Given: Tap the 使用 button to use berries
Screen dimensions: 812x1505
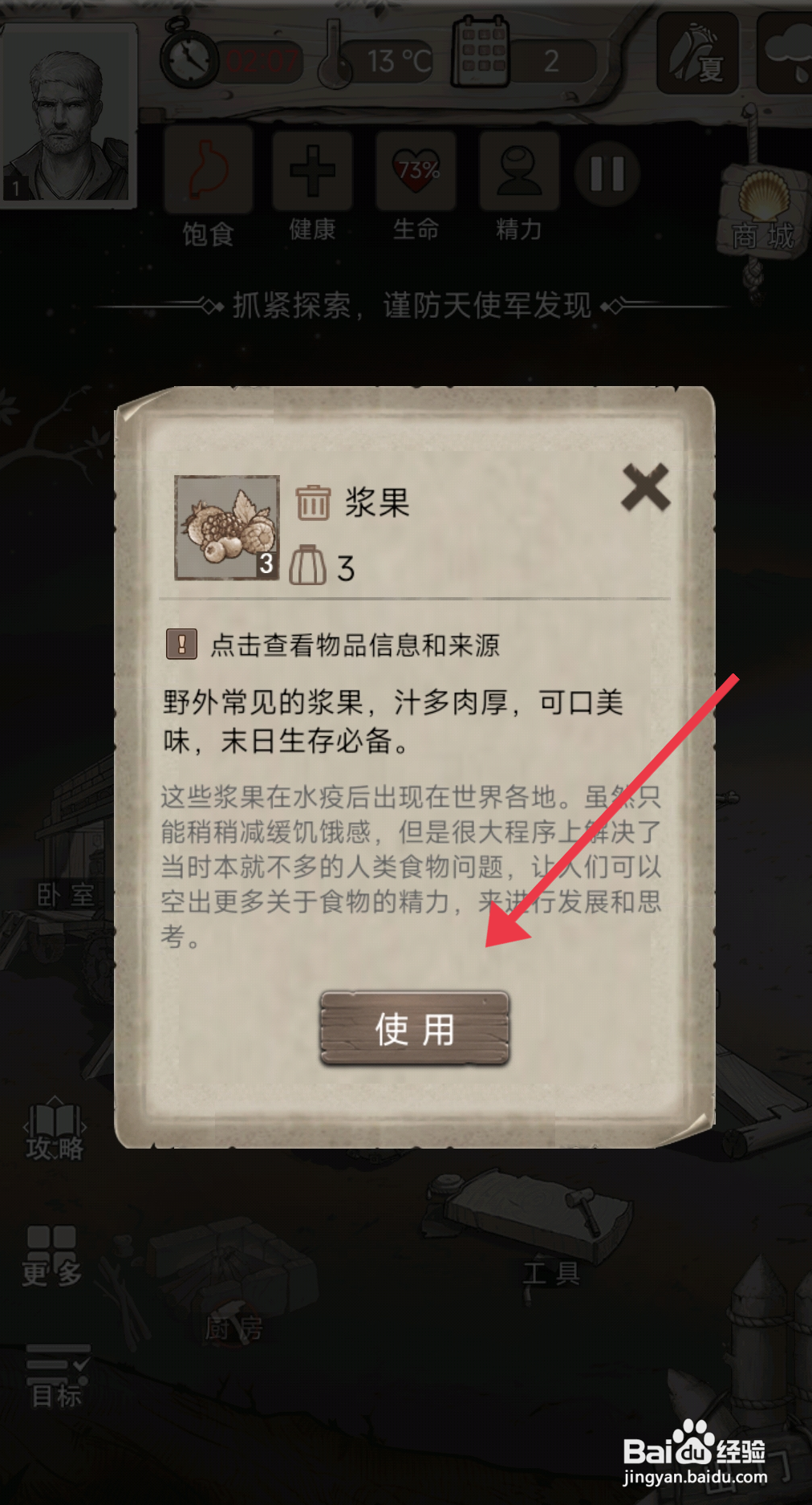Looking at the screenshot, I should [415, 1028].
